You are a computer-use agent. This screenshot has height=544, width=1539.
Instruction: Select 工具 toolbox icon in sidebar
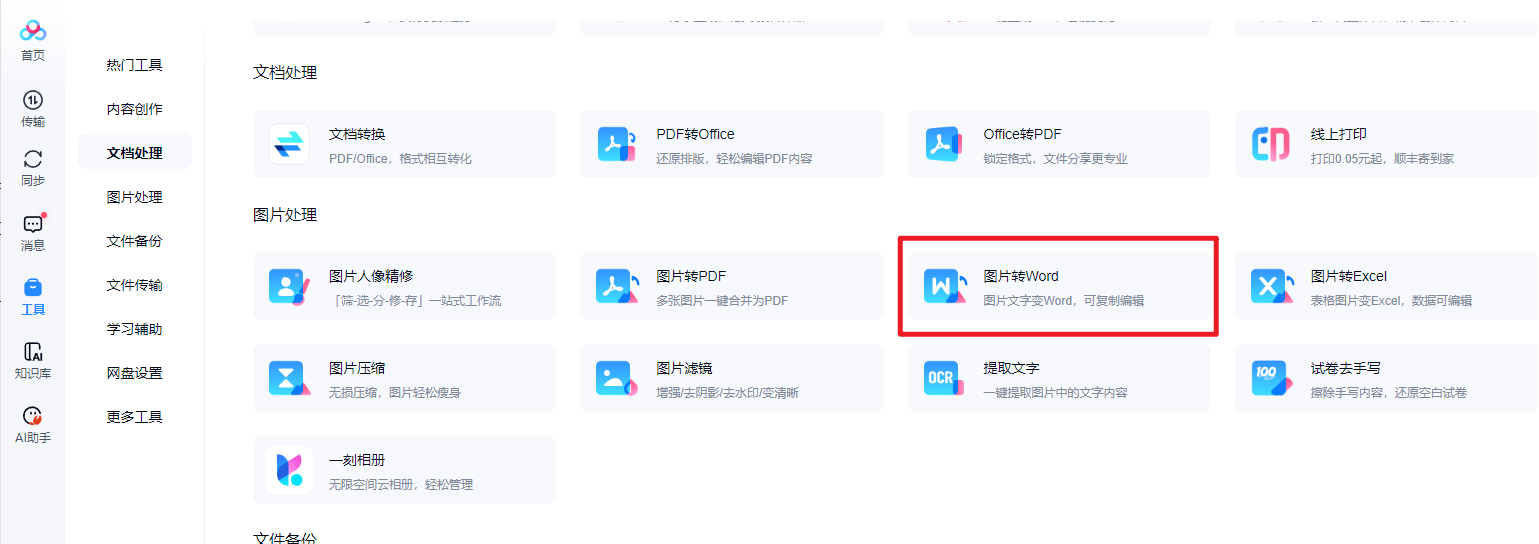[33, 287]
